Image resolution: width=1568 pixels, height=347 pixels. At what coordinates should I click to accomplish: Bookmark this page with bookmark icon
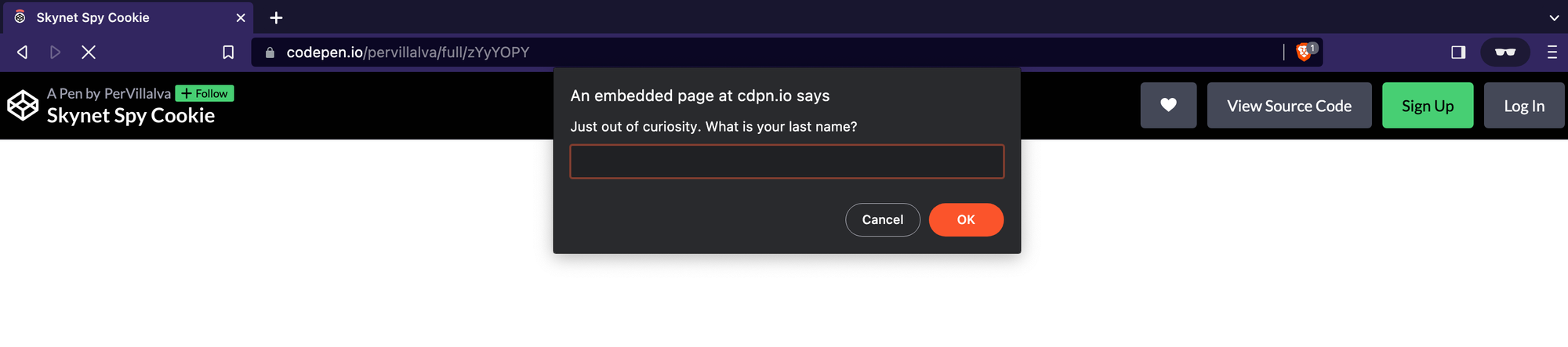coord(228,52)
